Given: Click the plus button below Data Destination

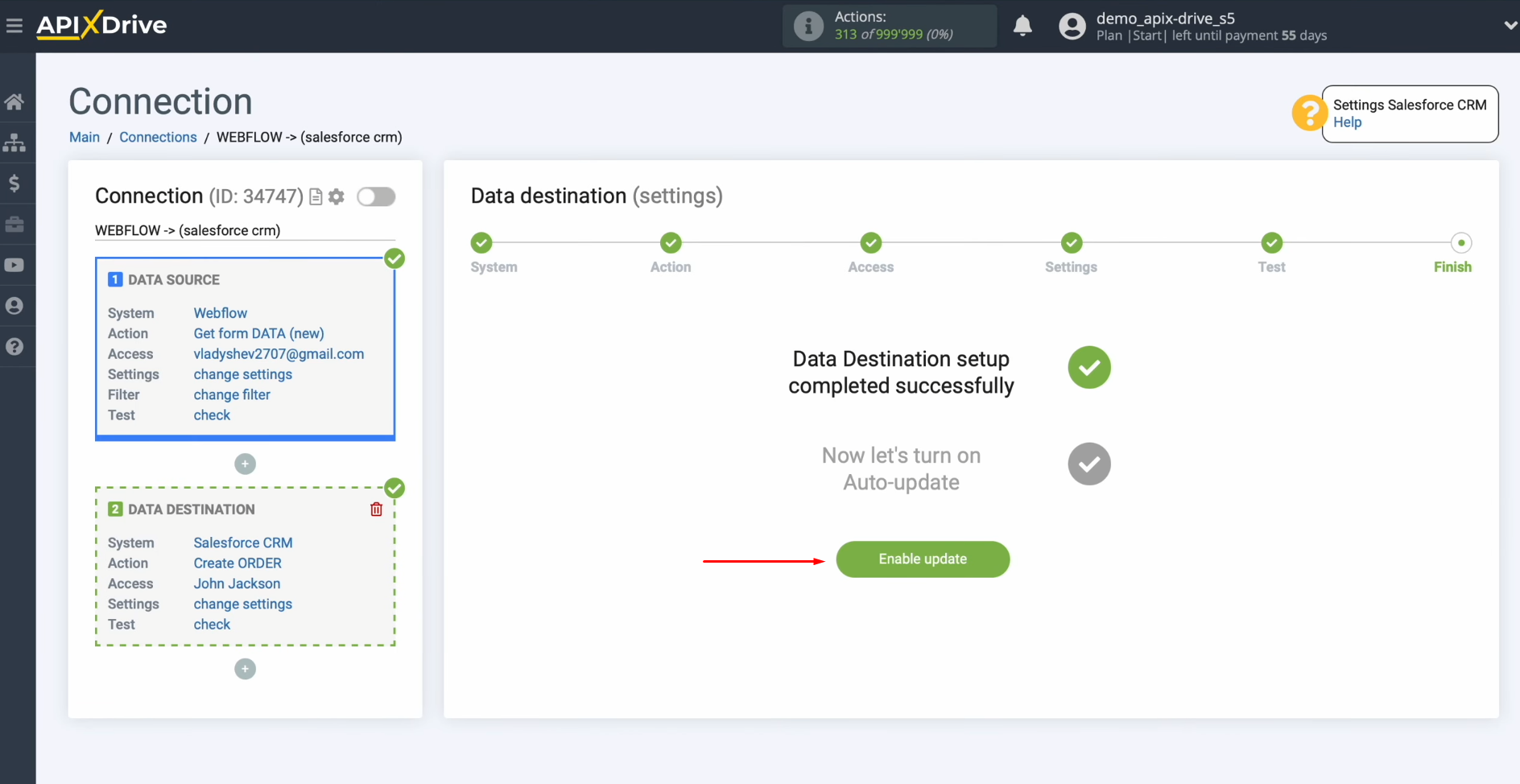Looking at the screenshot, I should coord(245,669).
